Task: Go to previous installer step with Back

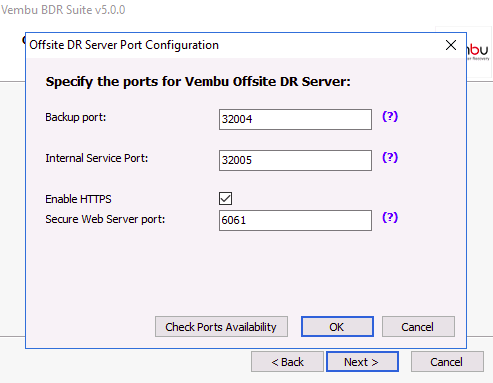Action: pyautogui.click(x=287, y=362)
